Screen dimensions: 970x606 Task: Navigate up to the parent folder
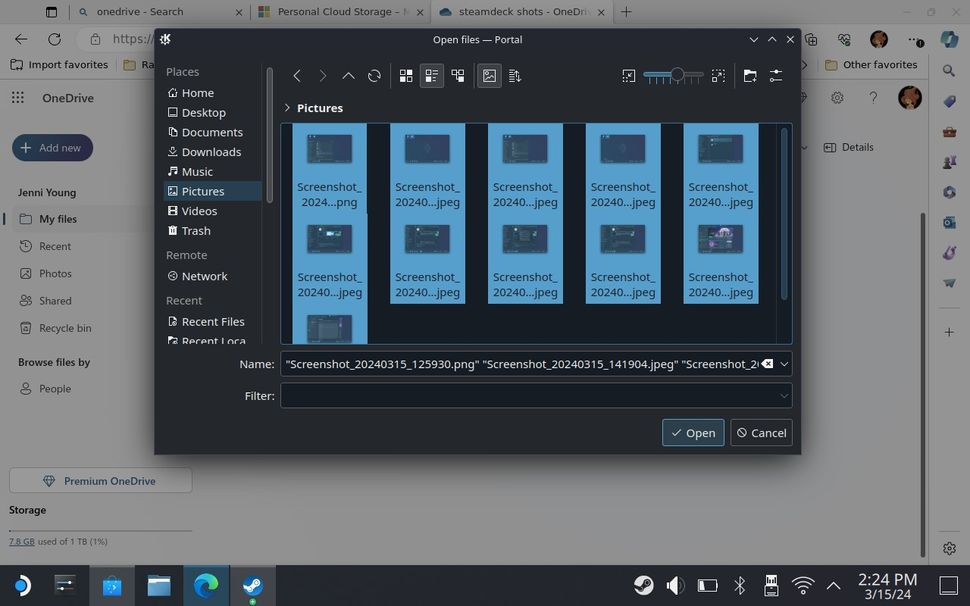coord(348,76)
